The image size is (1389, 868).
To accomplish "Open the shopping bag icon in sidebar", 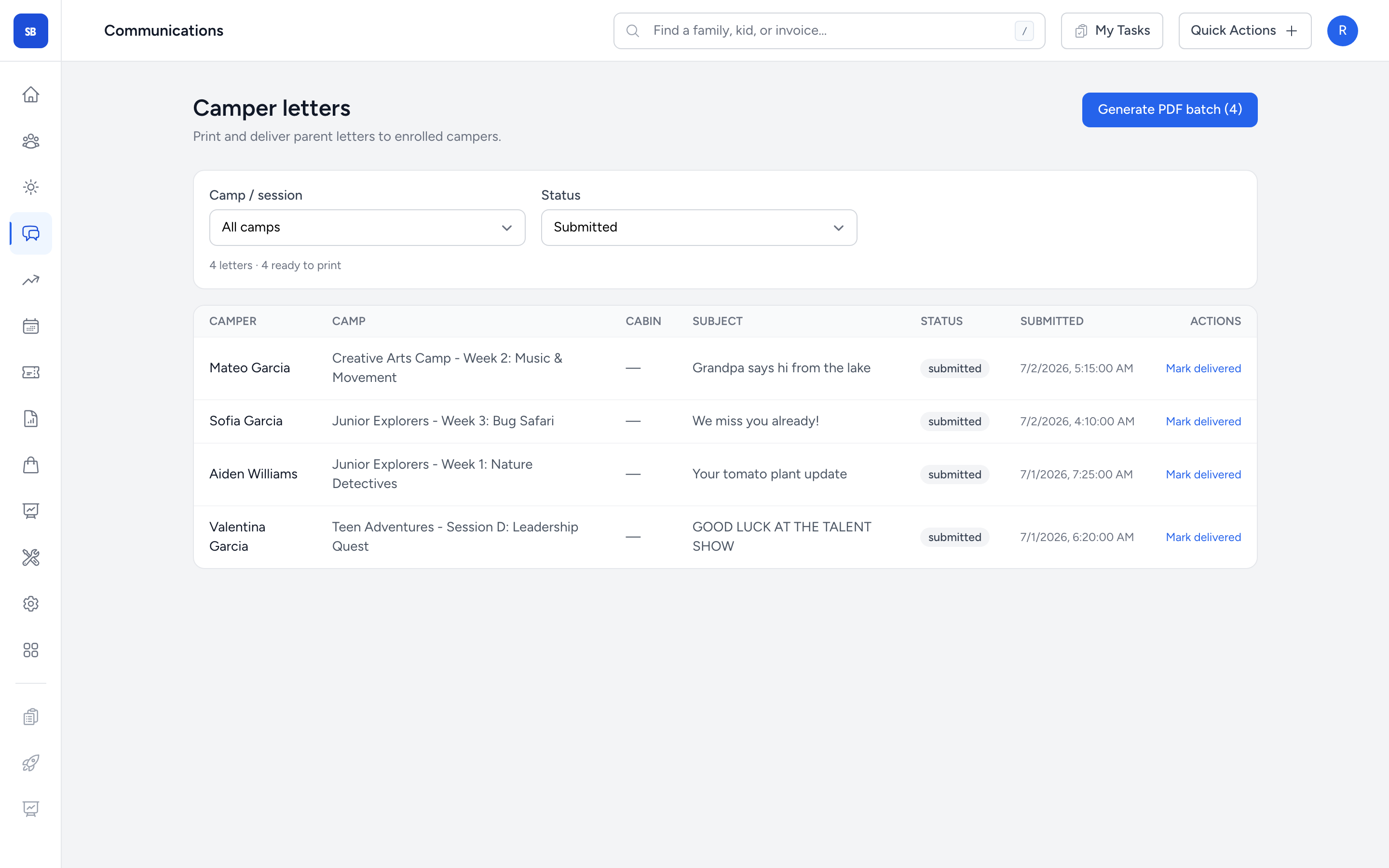I will tap(30, 465).
